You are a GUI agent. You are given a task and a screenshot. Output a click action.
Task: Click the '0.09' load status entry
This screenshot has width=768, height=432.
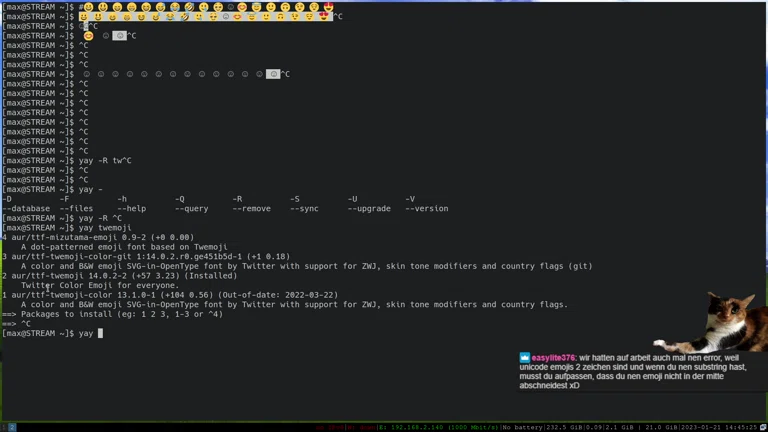click(592, 428)
